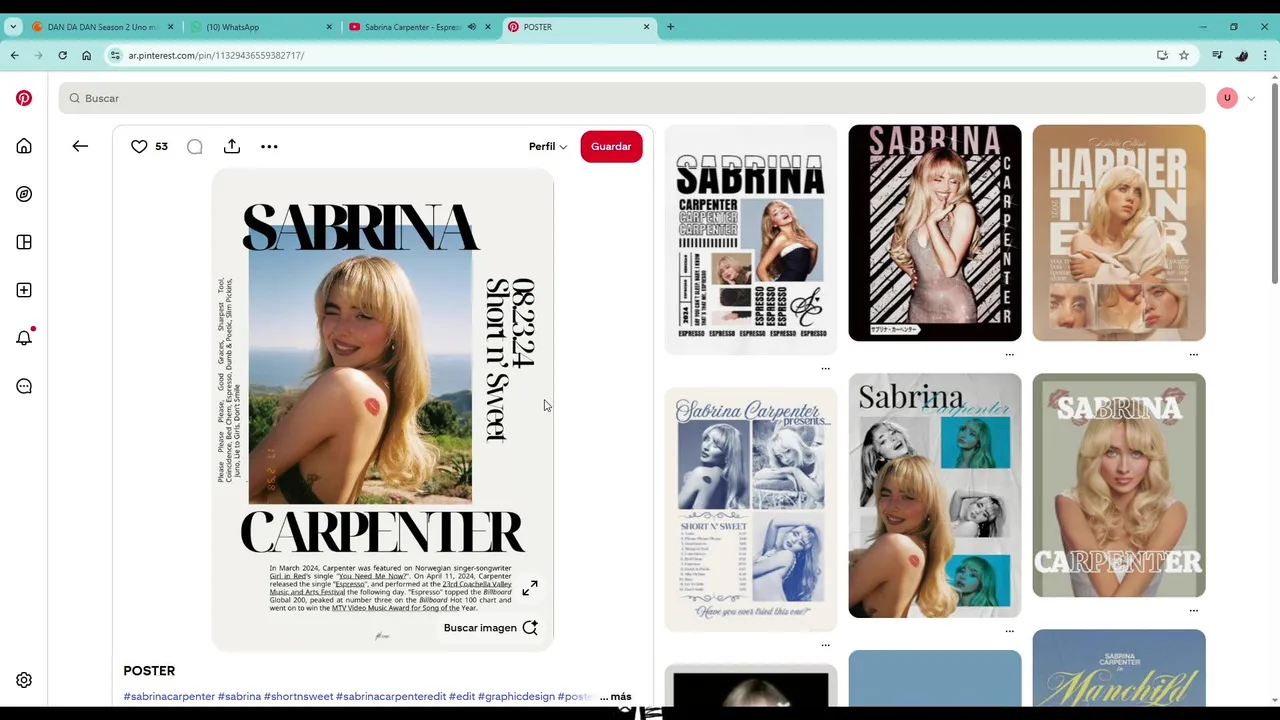The width and height of the screenshot is (1280, 720).
Task: Choose board with Perfil dropdown
Action: click(x=548, y=146)
